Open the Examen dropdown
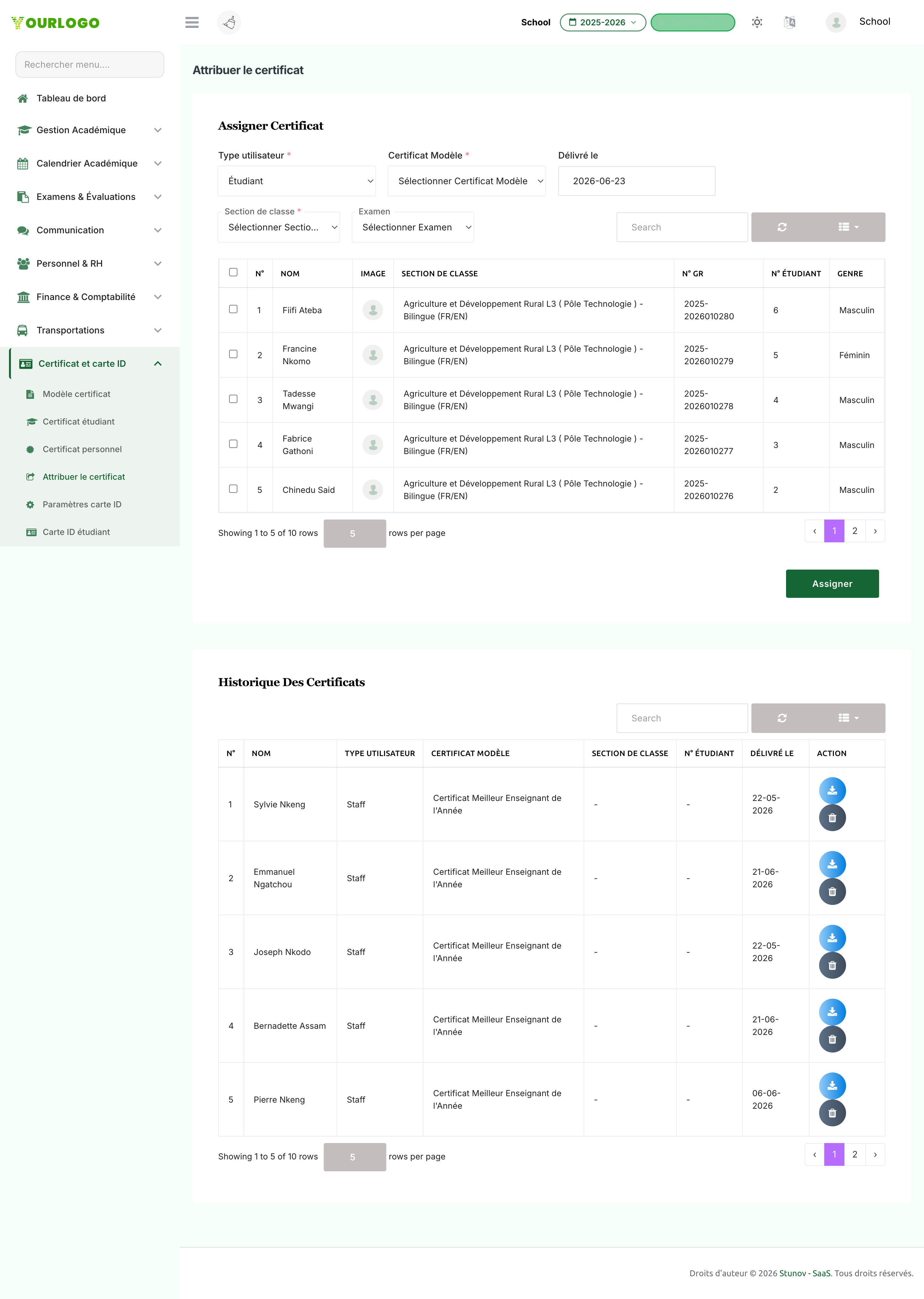Screen dimensions: 924x1299 413,227
